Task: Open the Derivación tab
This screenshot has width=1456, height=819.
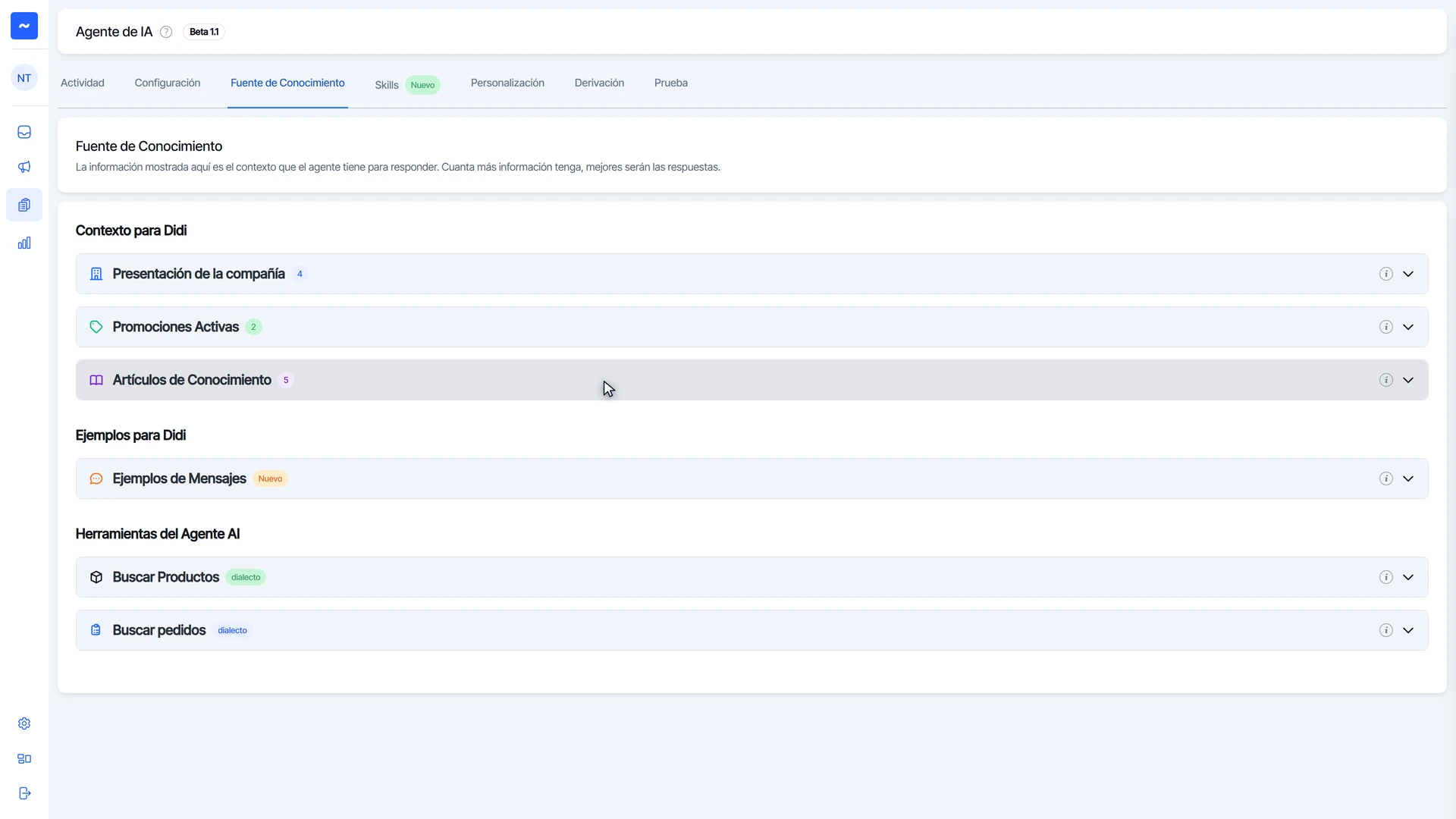Action: tap(599, 83)
